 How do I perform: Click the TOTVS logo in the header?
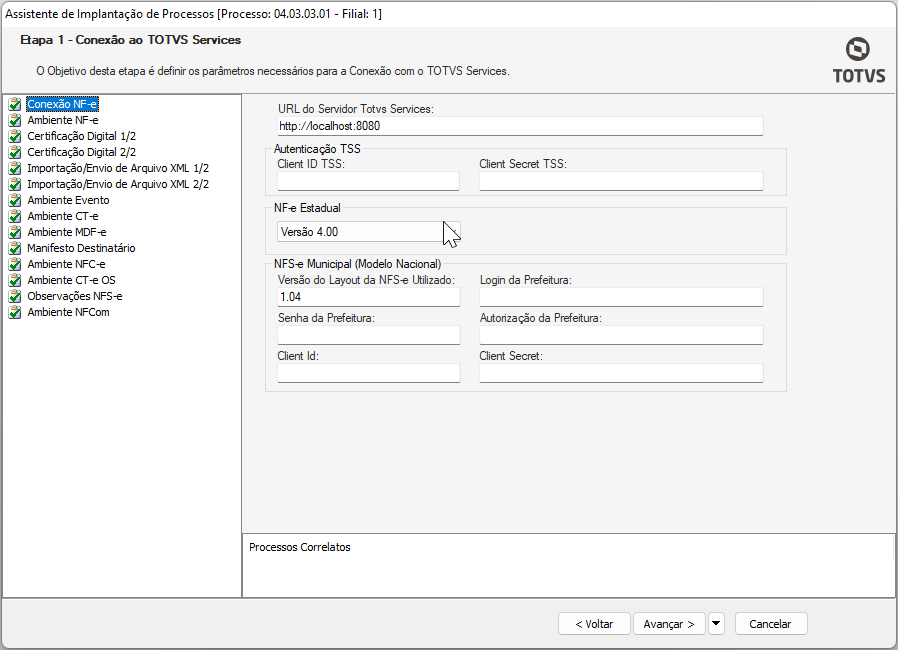coord(858,61)
